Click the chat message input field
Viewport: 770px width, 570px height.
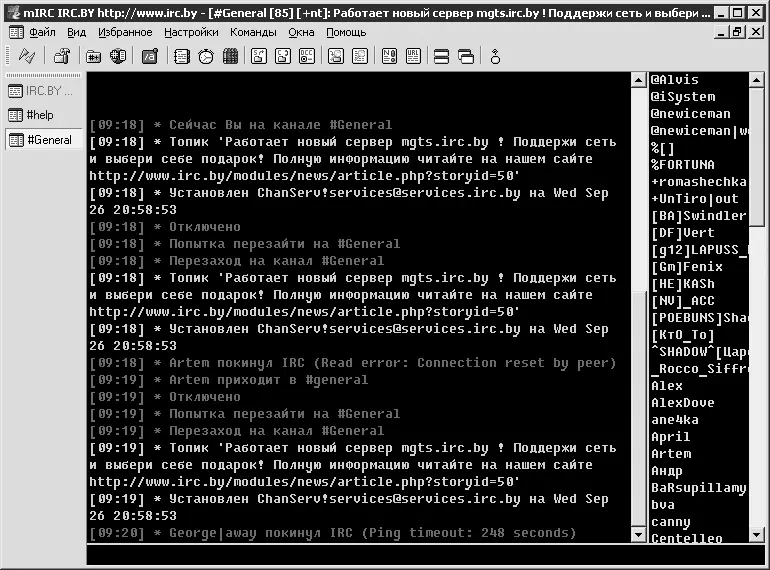(425, 555)
